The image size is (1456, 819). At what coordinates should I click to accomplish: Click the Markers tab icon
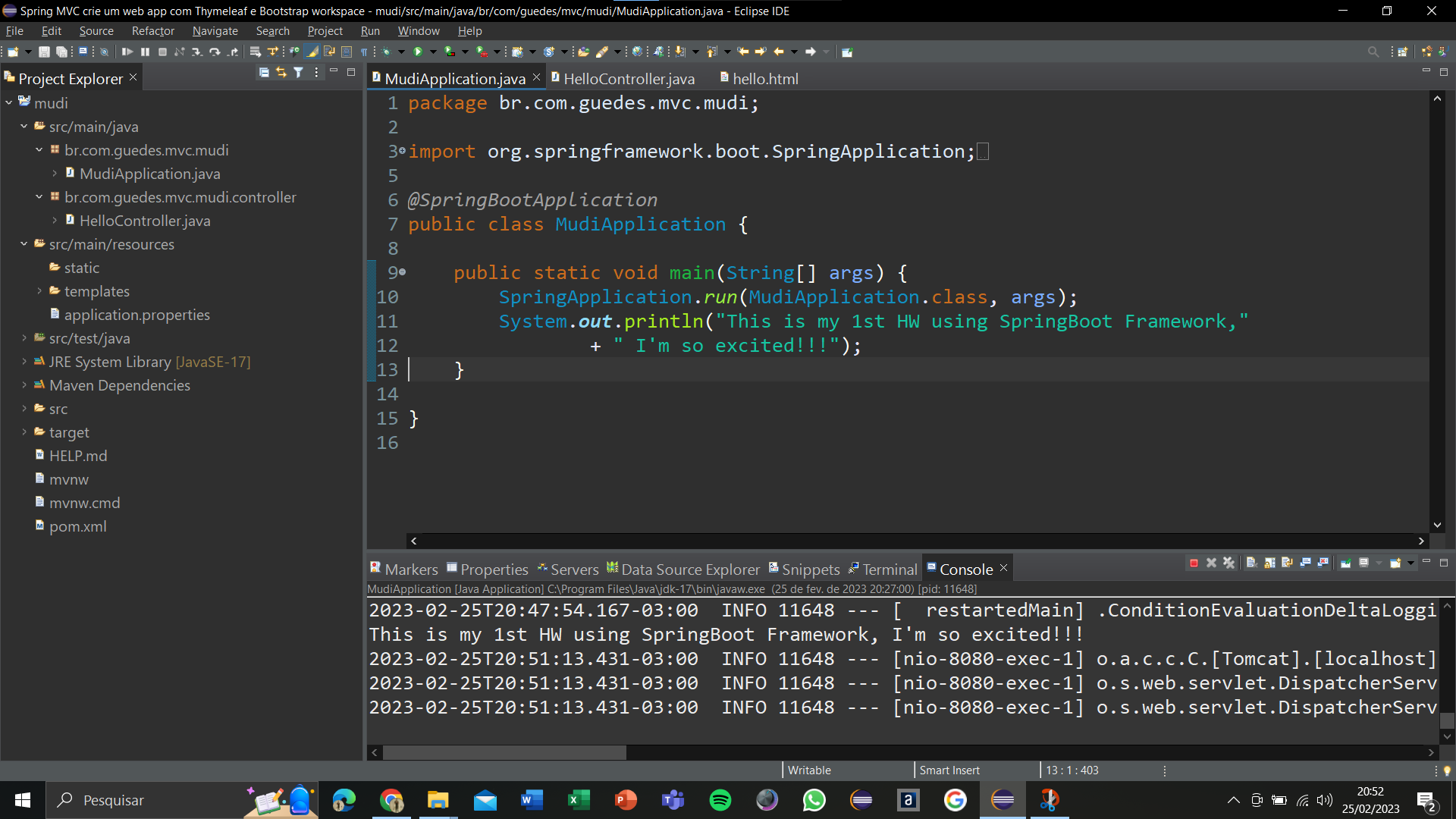point(375,569)
